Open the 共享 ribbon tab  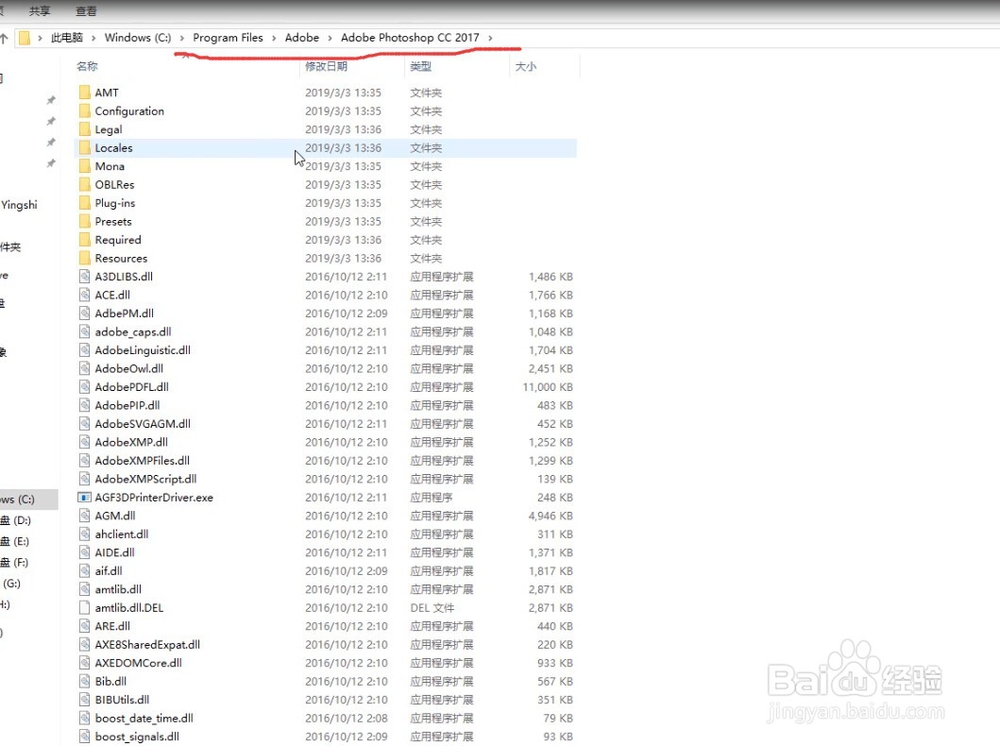tap(40, 11)
